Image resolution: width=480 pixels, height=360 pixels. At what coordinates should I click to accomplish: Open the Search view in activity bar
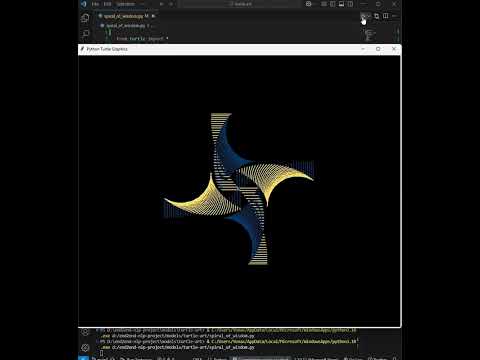click(85, 34)
